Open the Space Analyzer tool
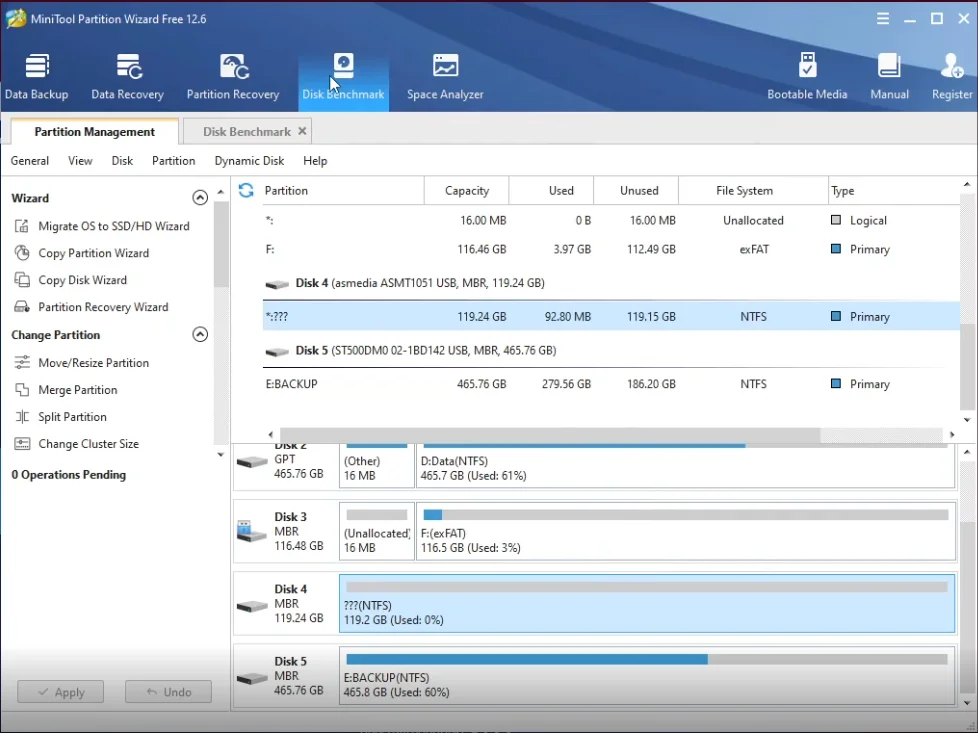978x733 pixels. [x=445, y=77]
